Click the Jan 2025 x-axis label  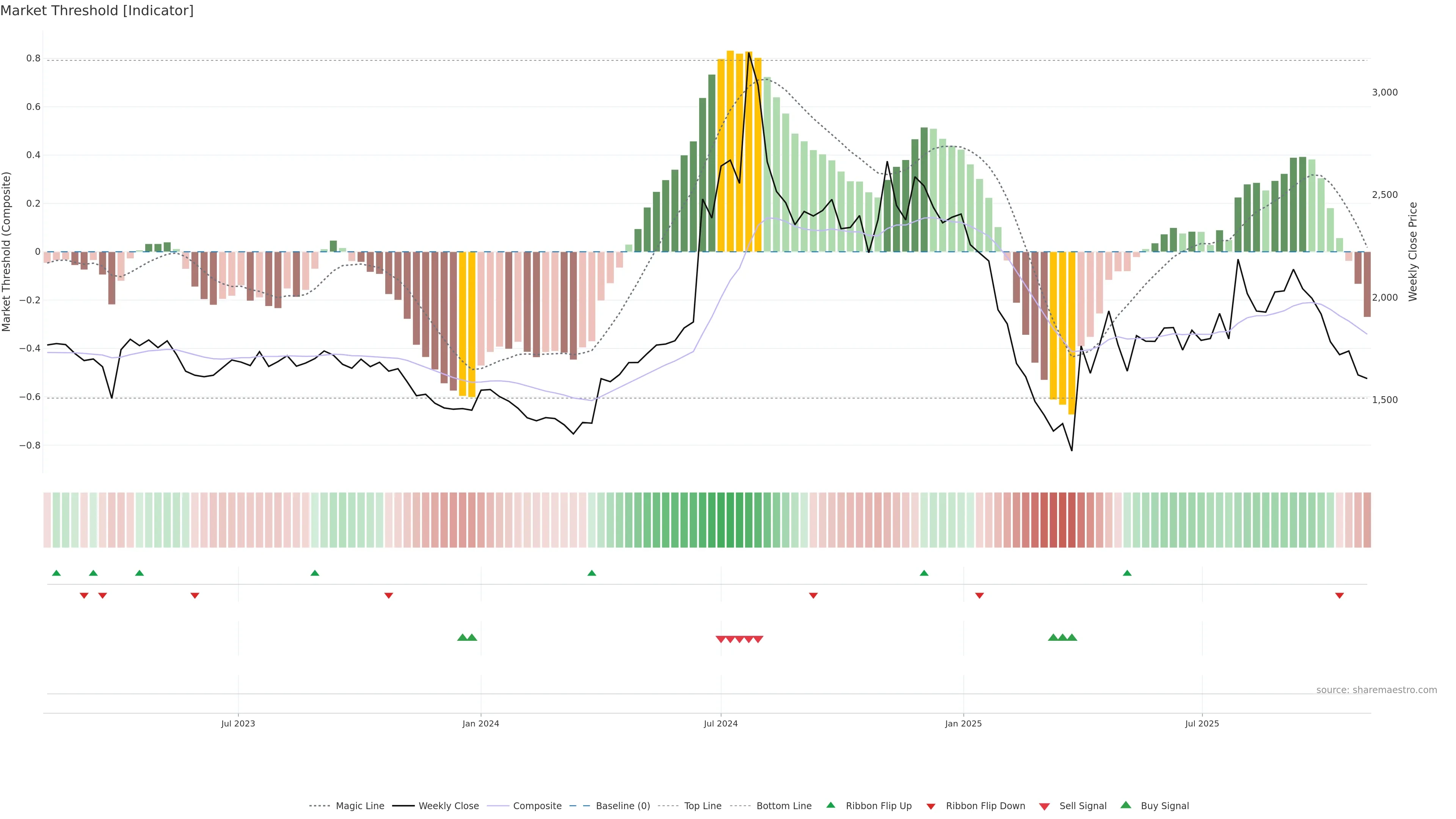963,723
